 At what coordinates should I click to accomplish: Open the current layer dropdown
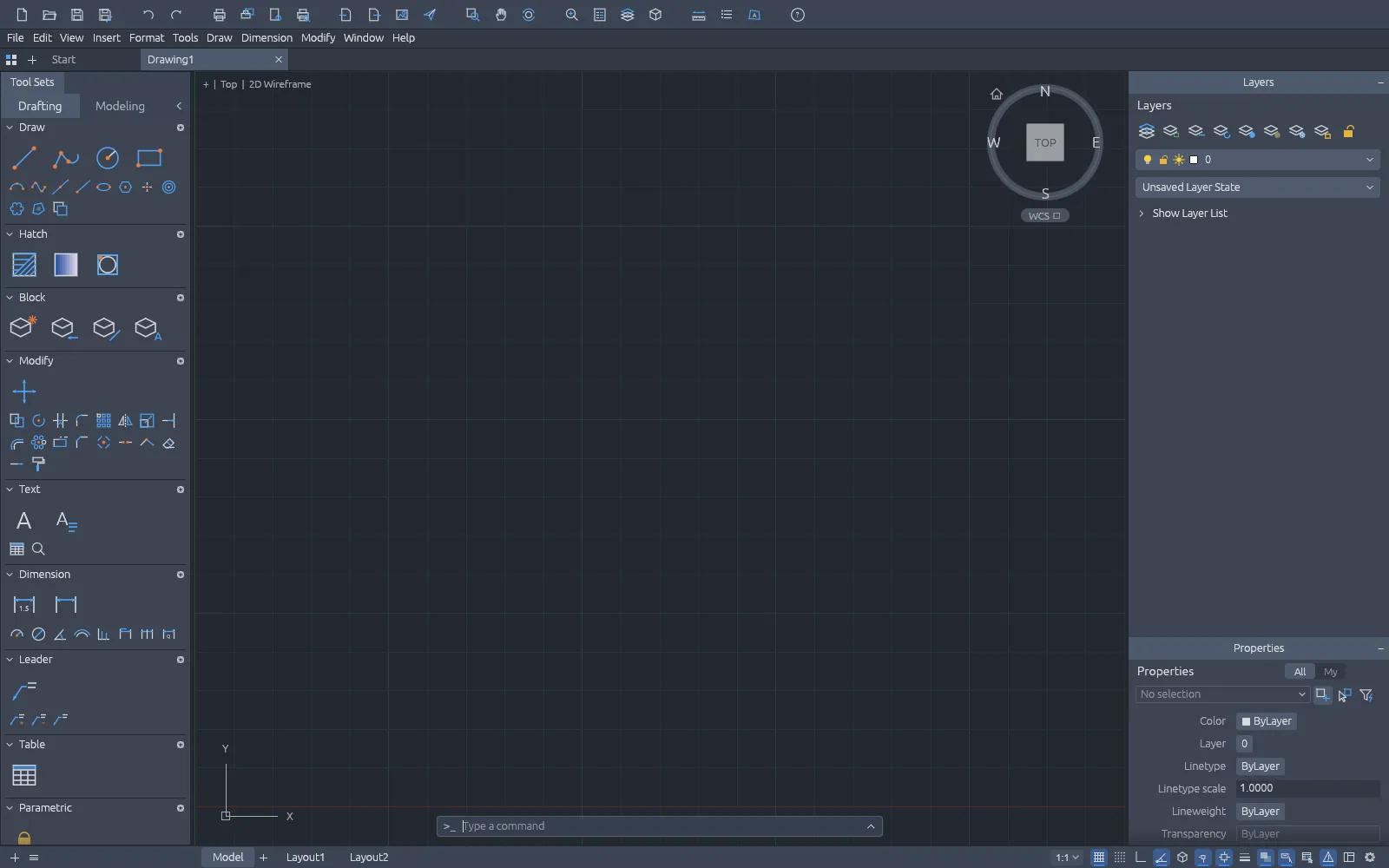click(x=1257, y=160)
